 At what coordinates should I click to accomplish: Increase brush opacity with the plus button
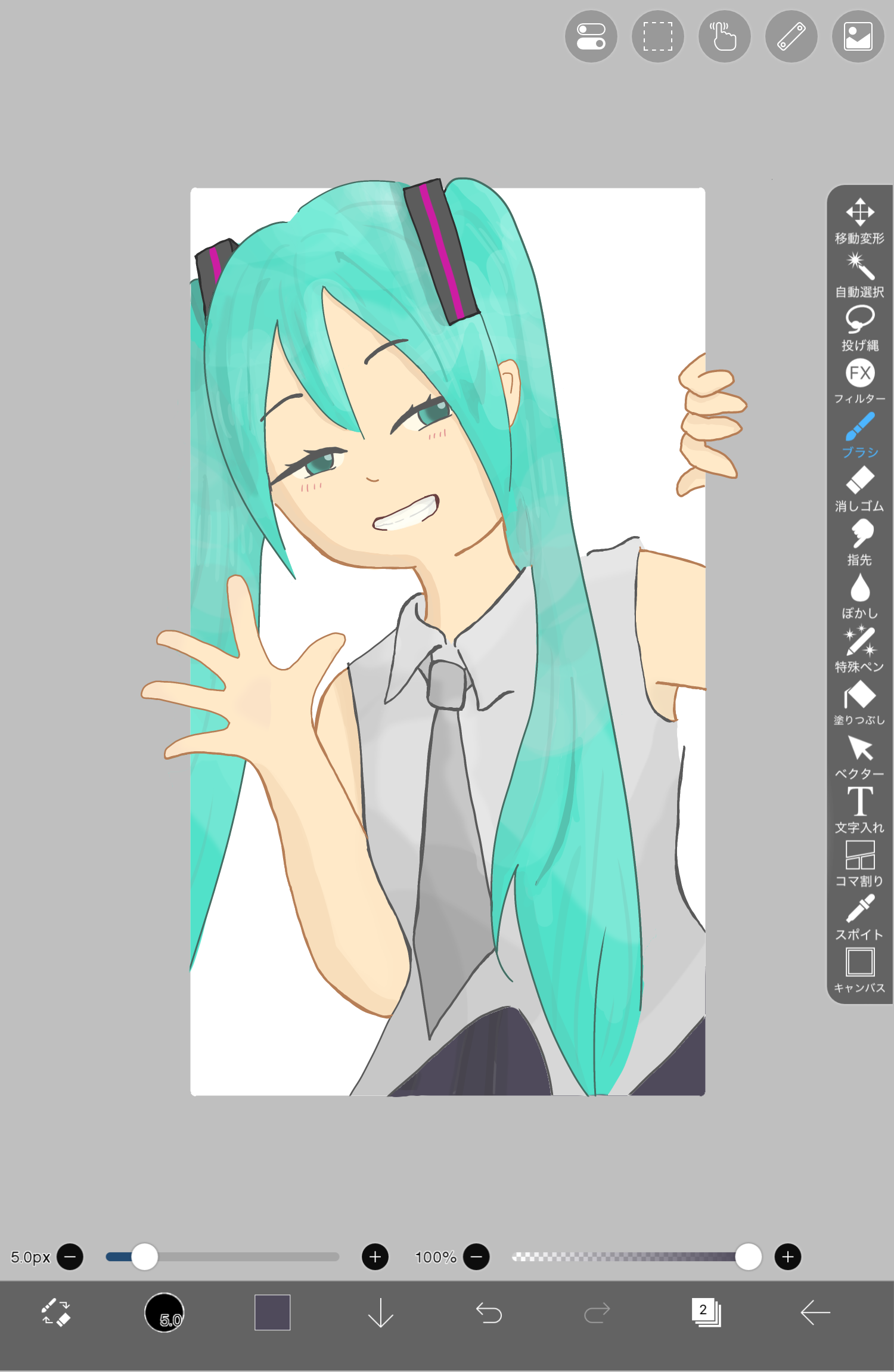pos(788,1257)
